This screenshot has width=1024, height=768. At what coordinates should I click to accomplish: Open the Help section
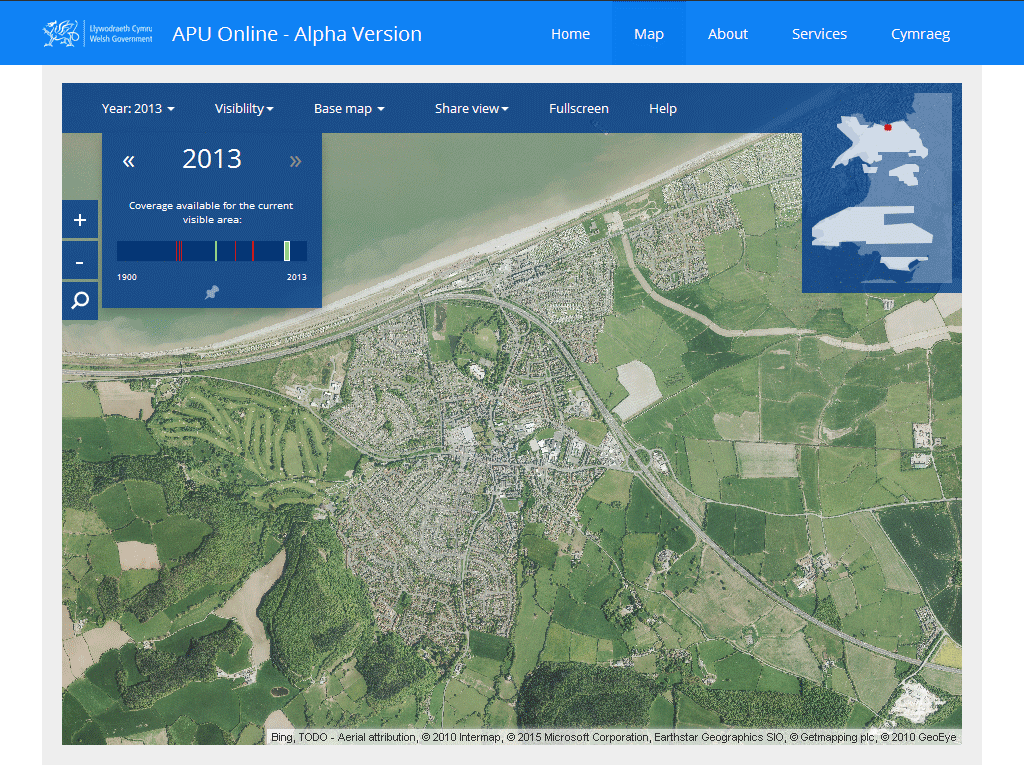tap(662, 108)
